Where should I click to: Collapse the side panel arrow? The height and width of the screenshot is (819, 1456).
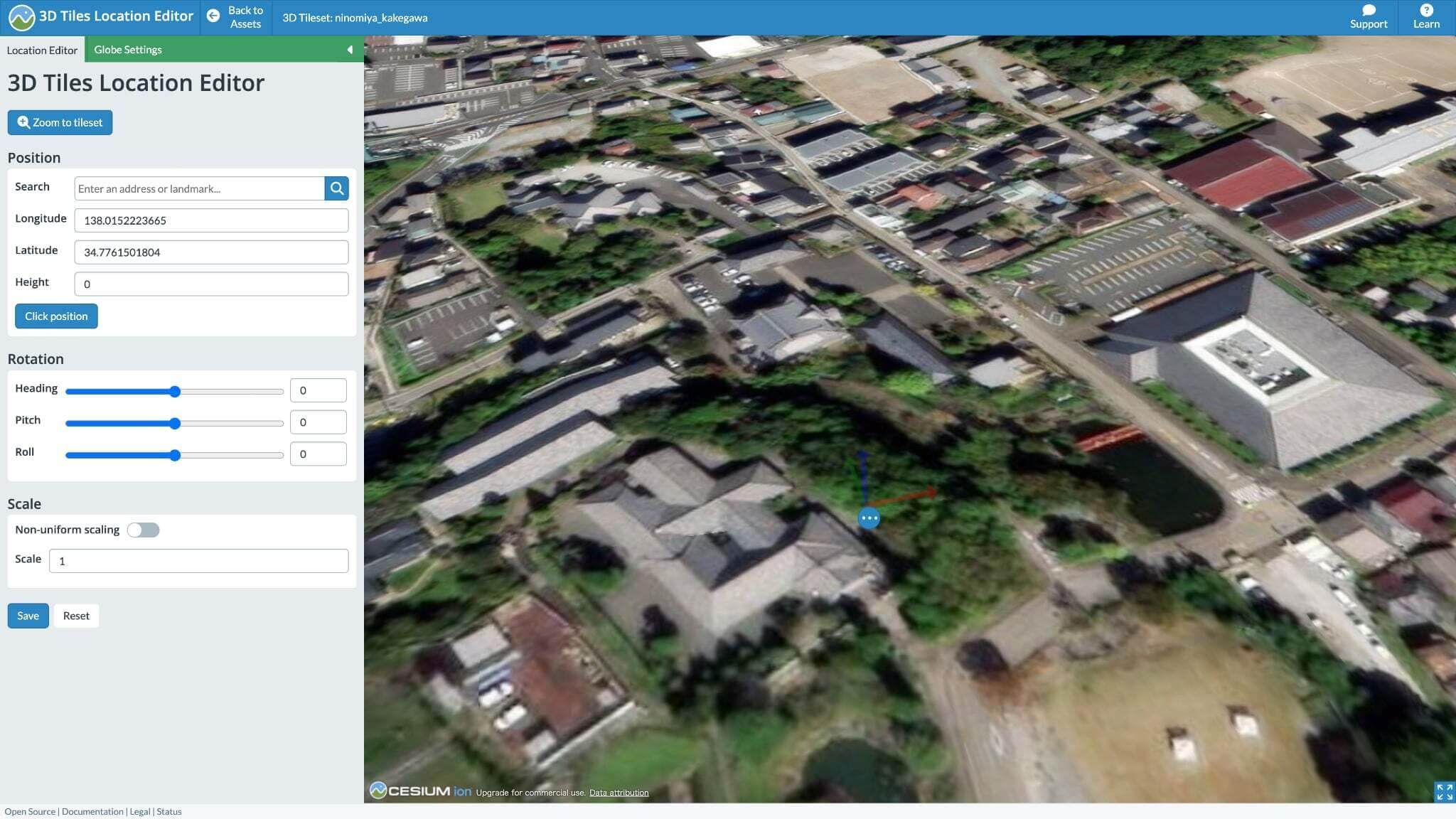pyautogui.click(x=350, y=50)
